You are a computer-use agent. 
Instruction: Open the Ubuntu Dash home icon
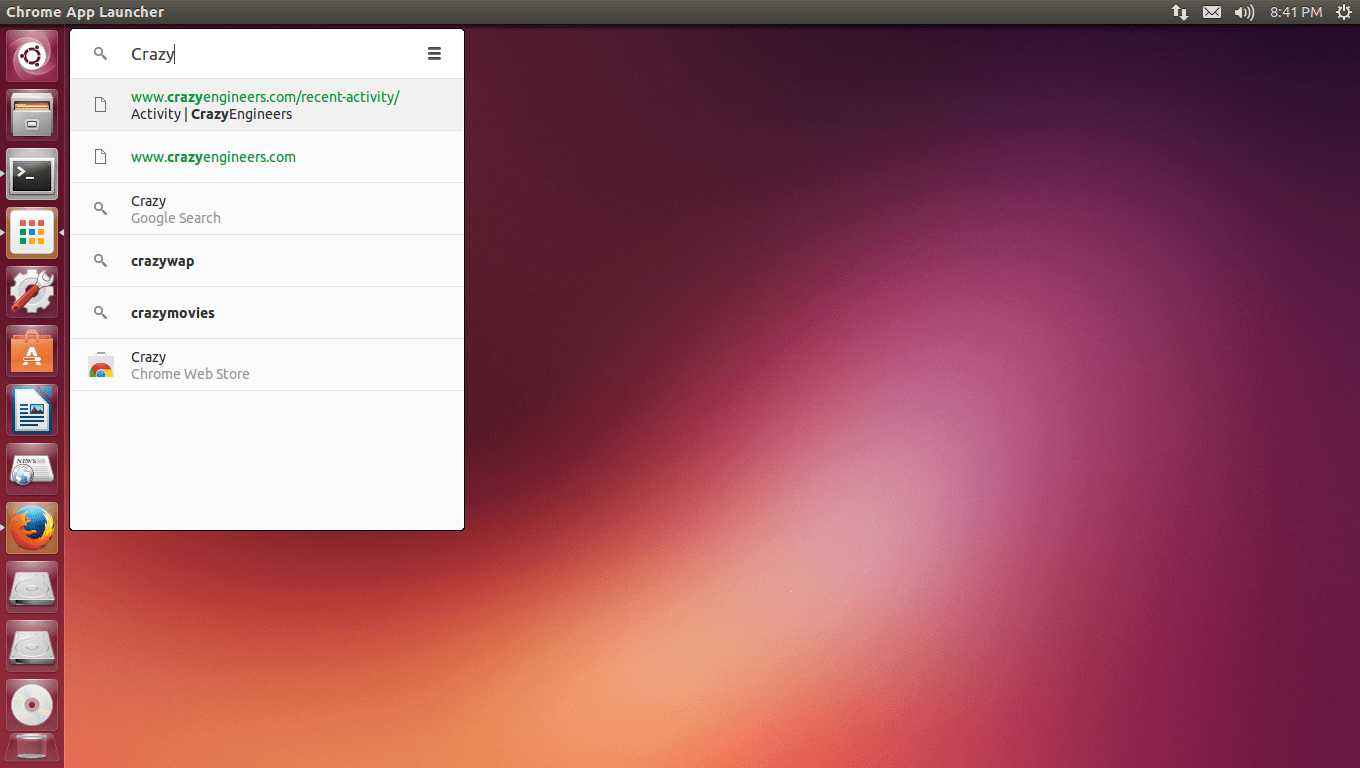(32, 56)
